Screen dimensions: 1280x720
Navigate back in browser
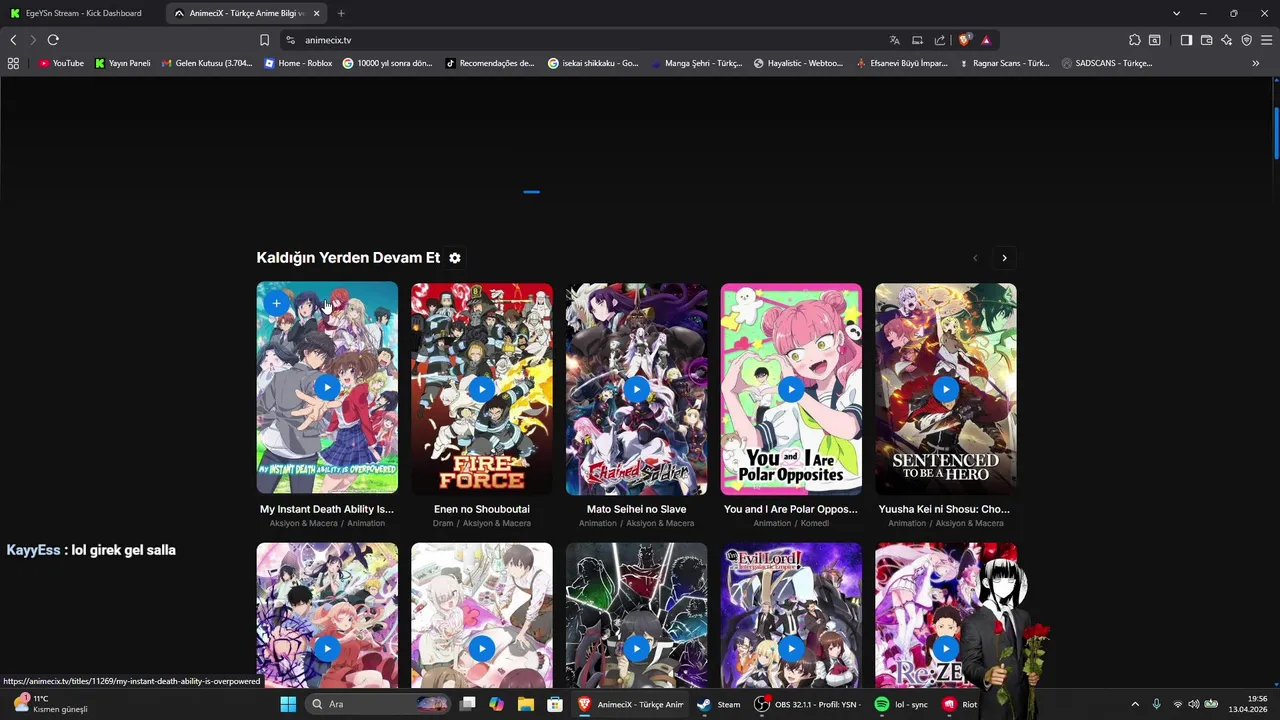pyautogui.click(x=13, y=40)
